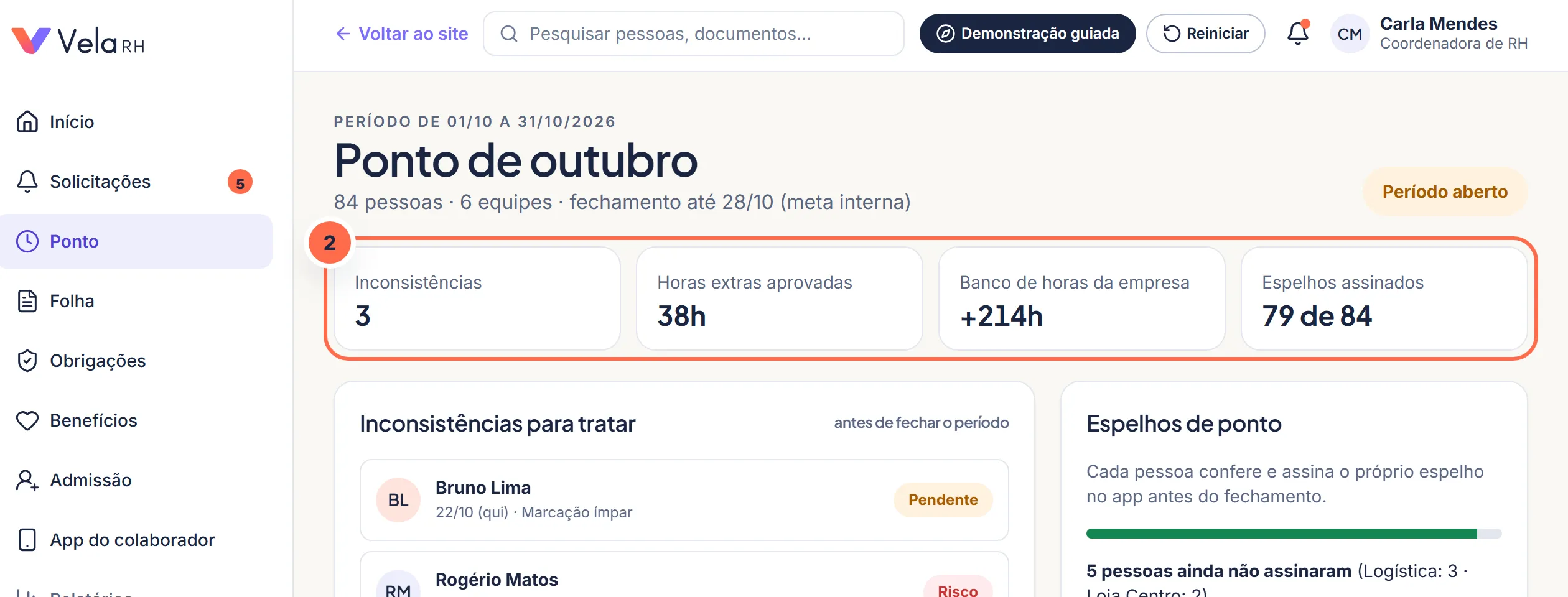This screenshot has height=597, width=1568.
Task: Click the text 22/10 (qui) · Marcação ímpar
Action: tap(534, 512)
